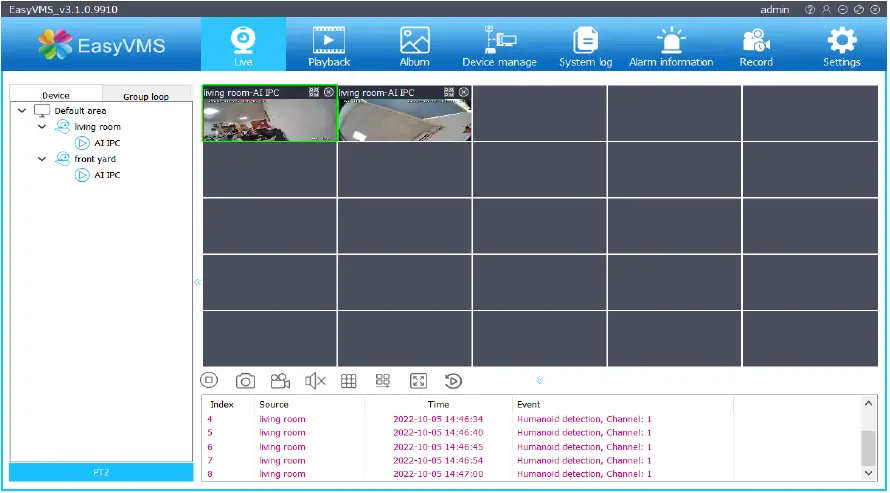Image resolution: width=890 pixels, height=493 pixels.
Task: Click the EasyVMS logo
Action: tap(102, 45)
